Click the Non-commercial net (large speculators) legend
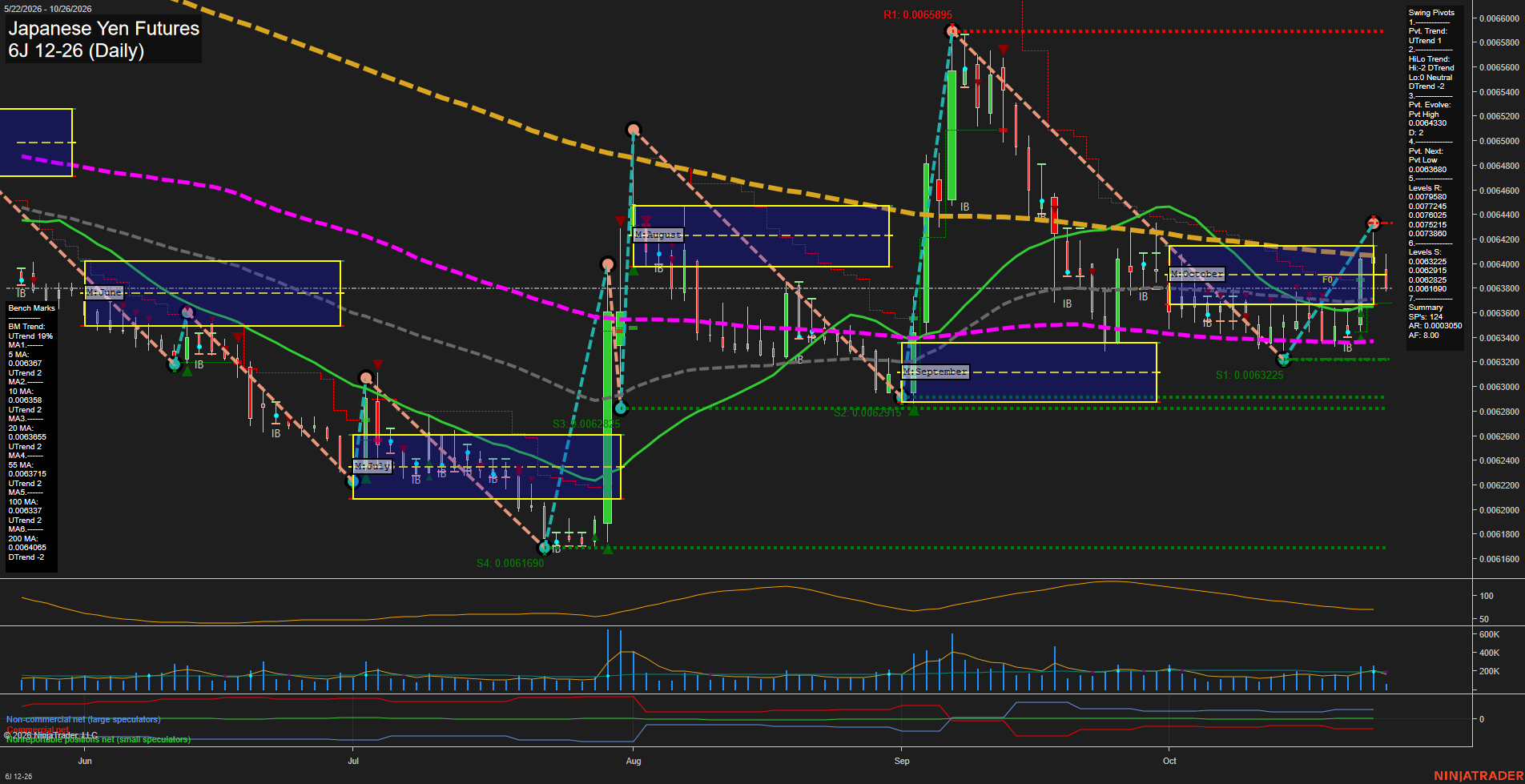1525x784 pixels. point(83,720)
